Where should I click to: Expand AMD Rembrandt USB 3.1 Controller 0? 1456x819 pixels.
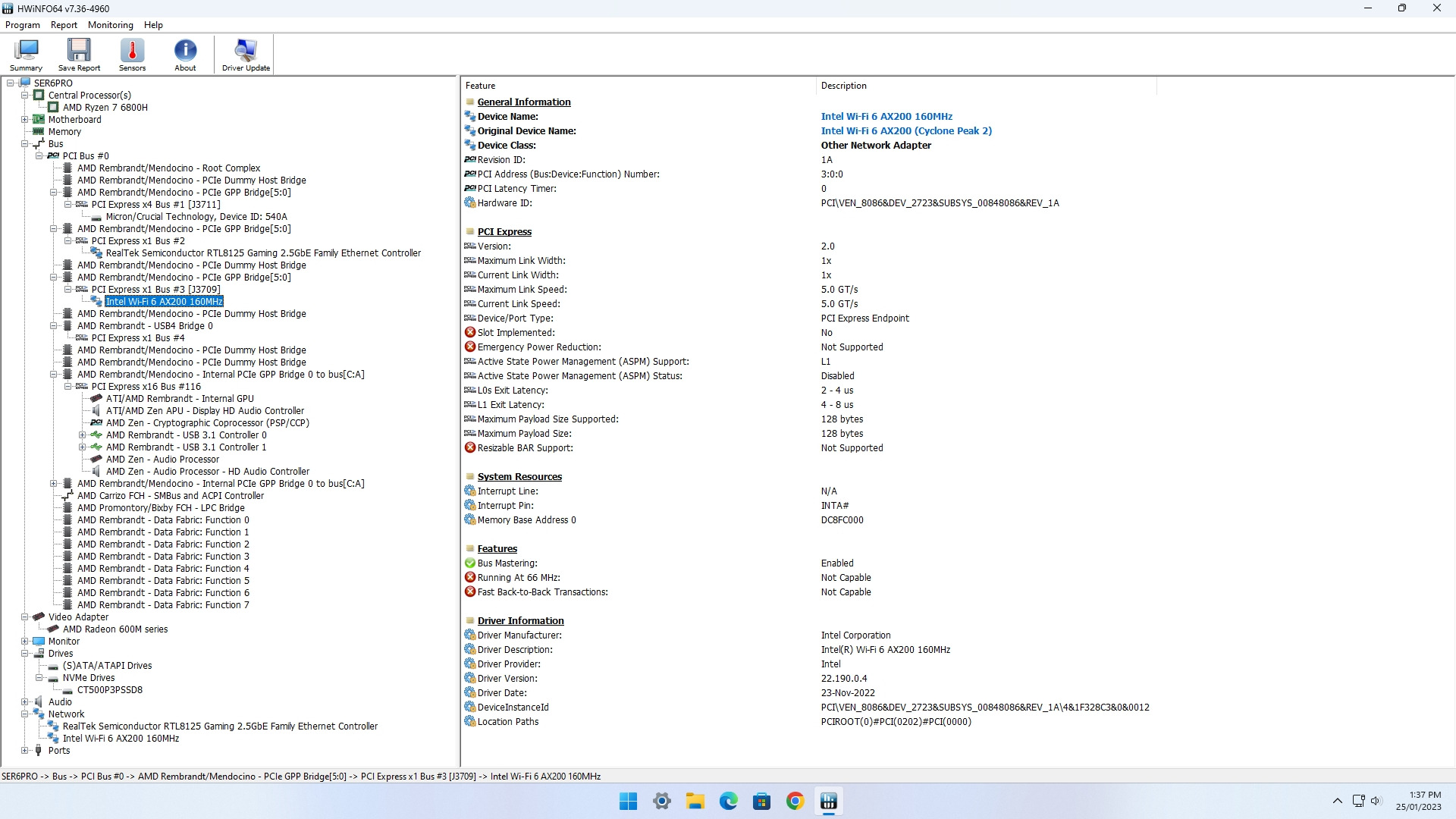coord(83,435)
